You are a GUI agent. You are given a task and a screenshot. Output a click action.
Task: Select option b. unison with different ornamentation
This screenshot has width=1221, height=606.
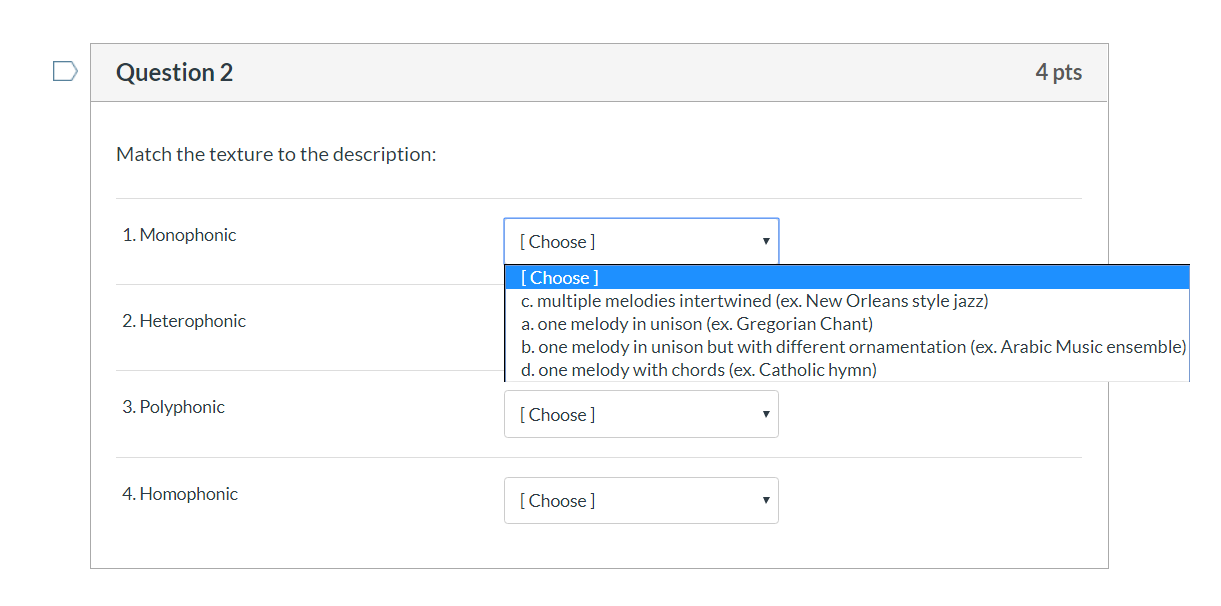[853, 347]
